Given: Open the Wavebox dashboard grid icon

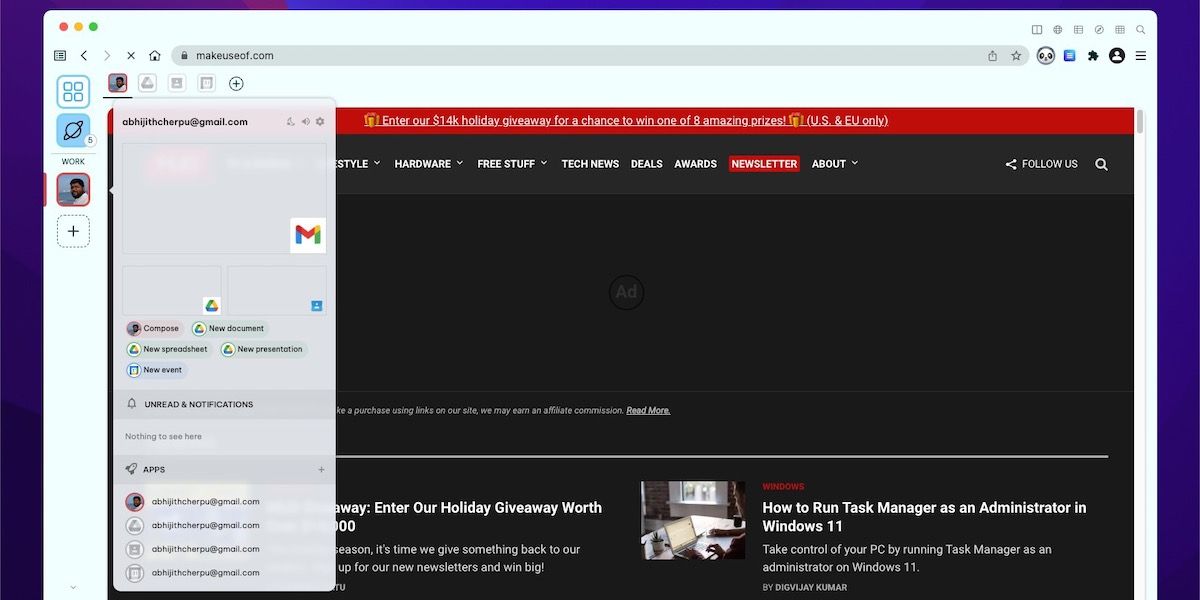Looking at the screenshot, I should point(73,92).
